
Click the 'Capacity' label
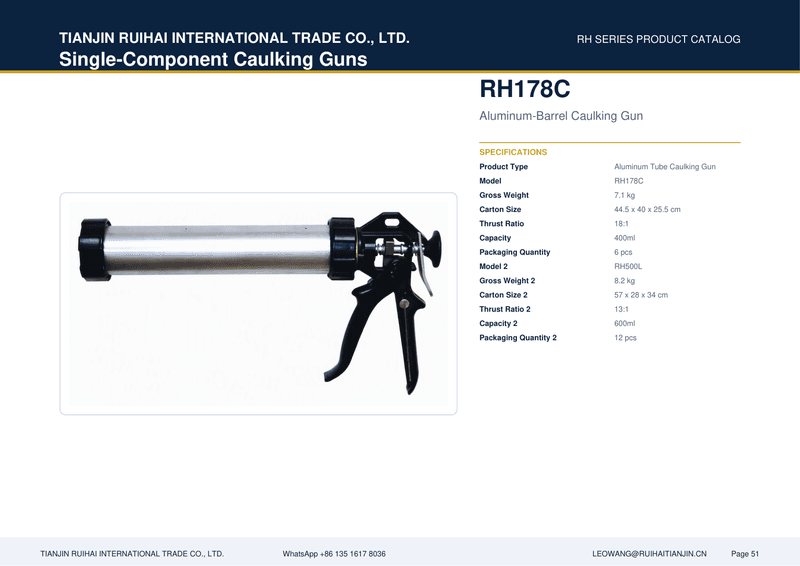click(495, 238)
